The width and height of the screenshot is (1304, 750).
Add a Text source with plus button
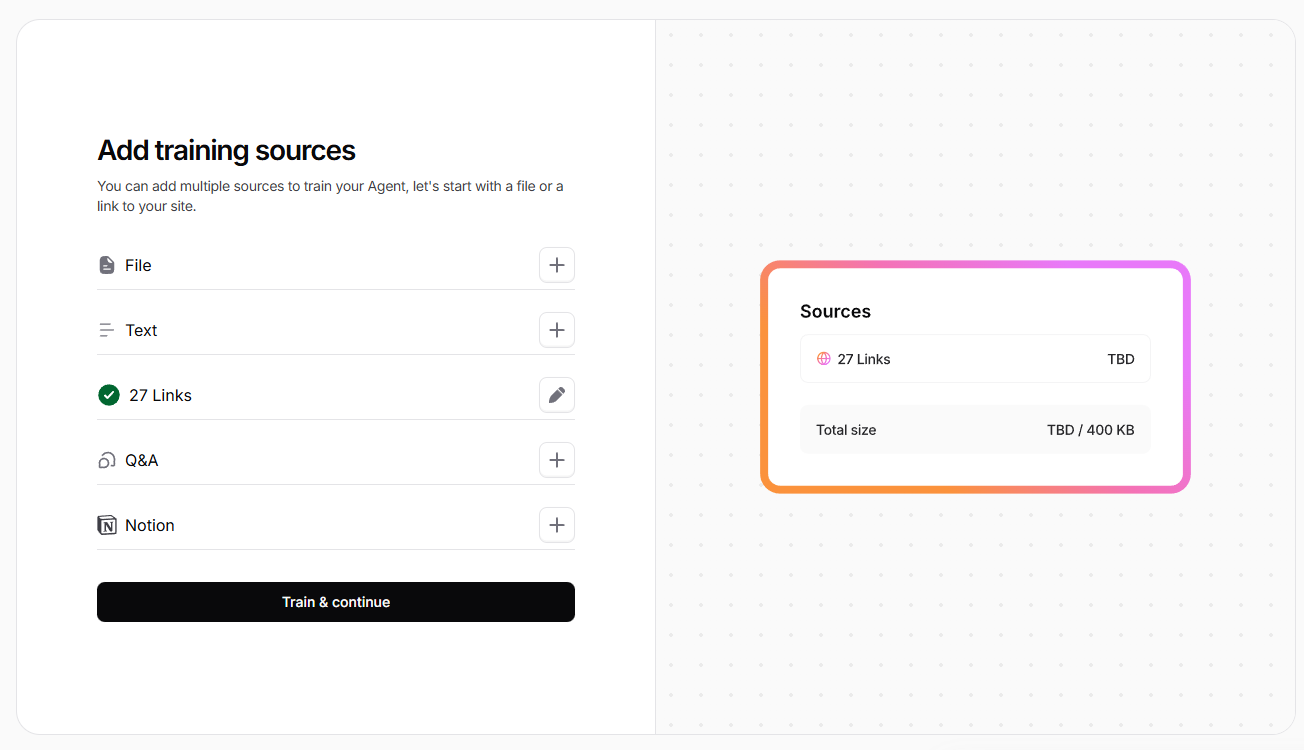(x=557, y=330)
